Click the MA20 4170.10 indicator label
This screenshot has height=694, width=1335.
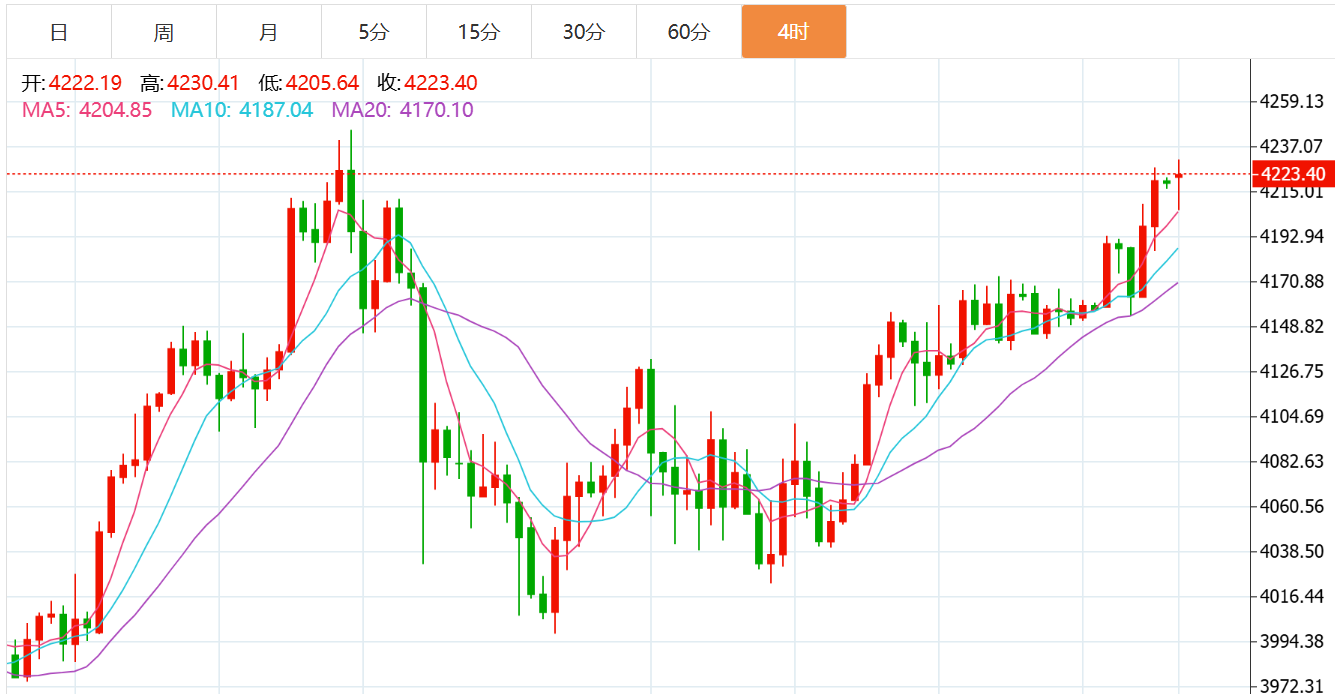(x=403, y=110)
